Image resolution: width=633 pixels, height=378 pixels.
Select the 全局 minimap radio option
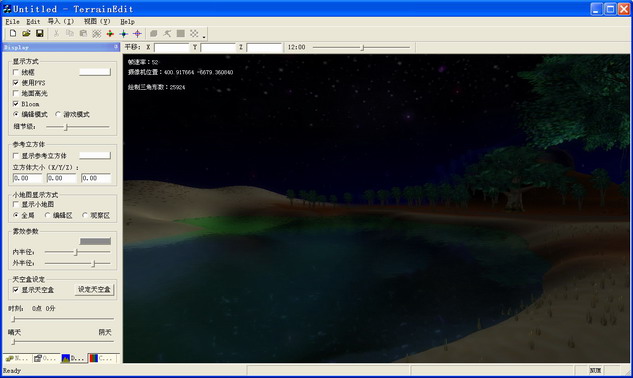[16, 215]
